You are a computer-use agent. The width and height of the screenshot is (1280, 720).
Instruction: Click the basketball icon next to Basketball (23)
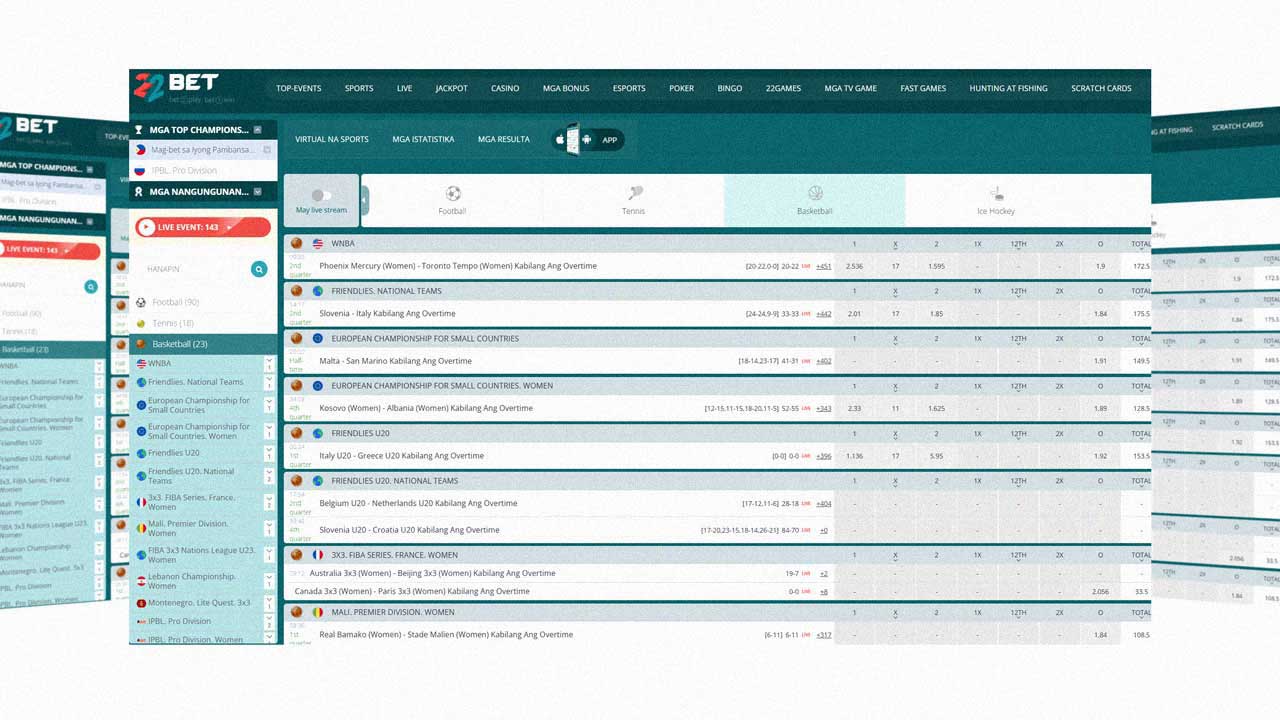click(x=141, y=344)
